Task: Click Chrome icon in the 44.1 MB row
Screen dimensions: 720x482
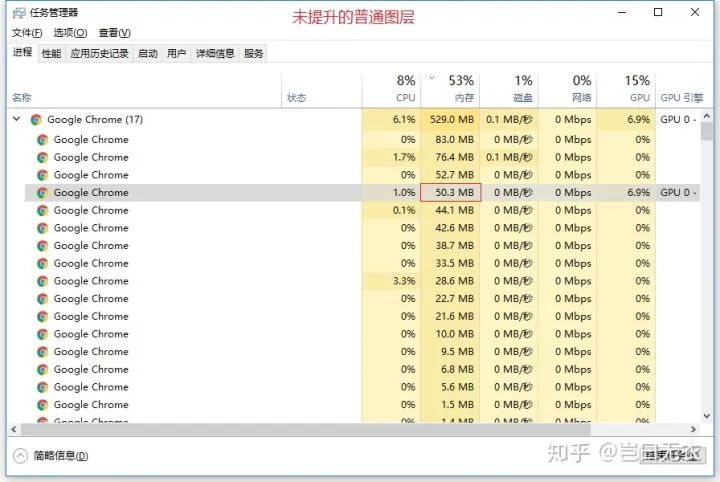Action: click(x=43, y=210)
